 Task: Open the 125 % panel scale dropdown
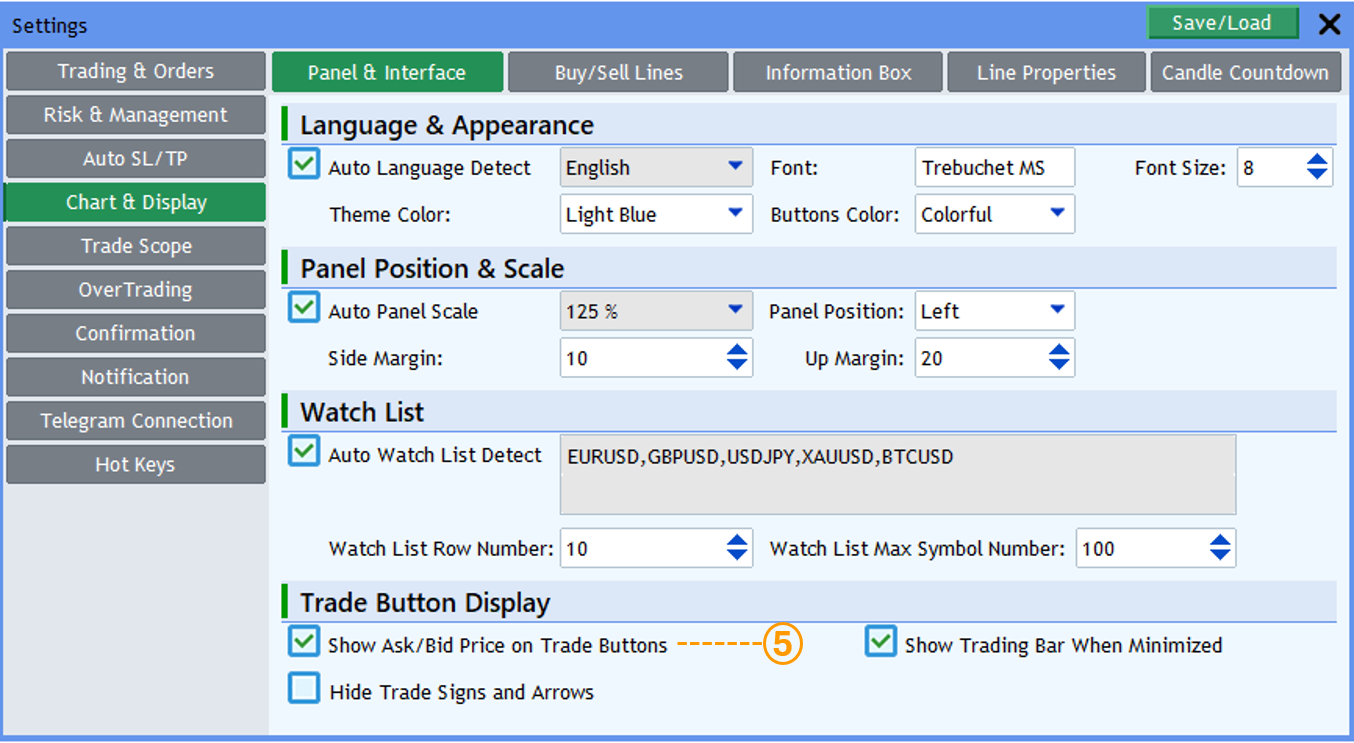click(656, 311)
